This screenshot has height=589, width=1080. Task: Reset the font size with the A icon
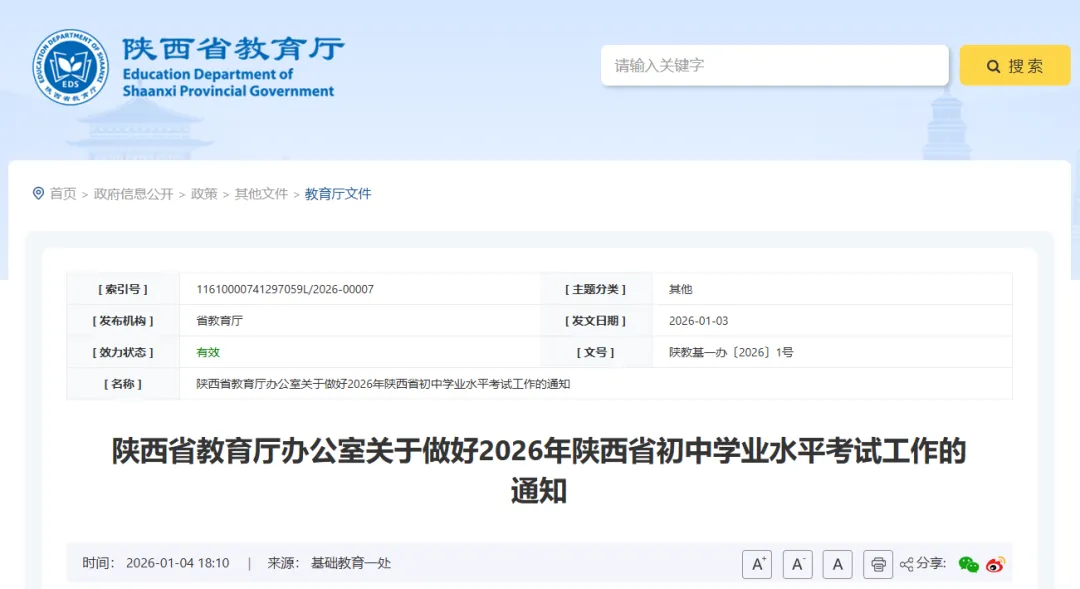coord(837,564)
